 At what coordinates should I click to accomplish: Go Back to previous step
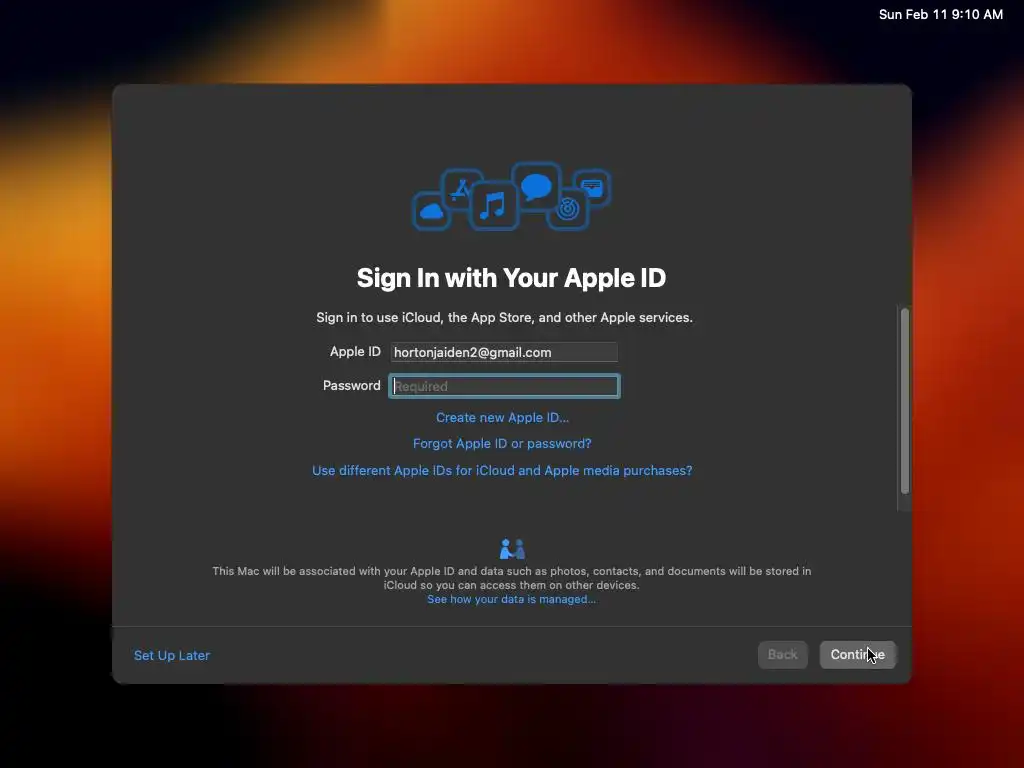(x=782, y=654)
